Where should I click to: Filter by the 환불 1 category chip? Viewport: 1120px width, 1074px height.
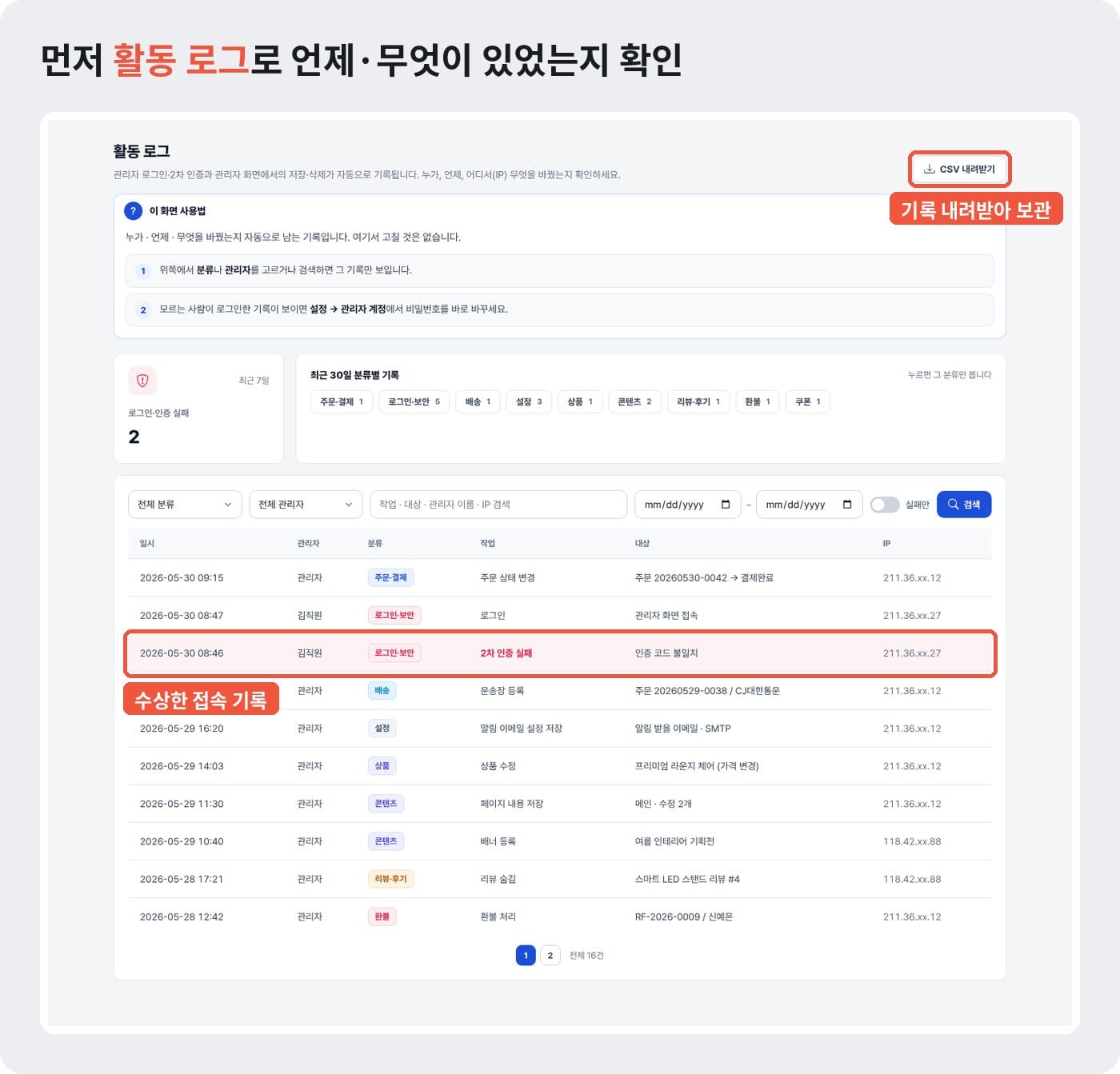[x=758, y=401]
